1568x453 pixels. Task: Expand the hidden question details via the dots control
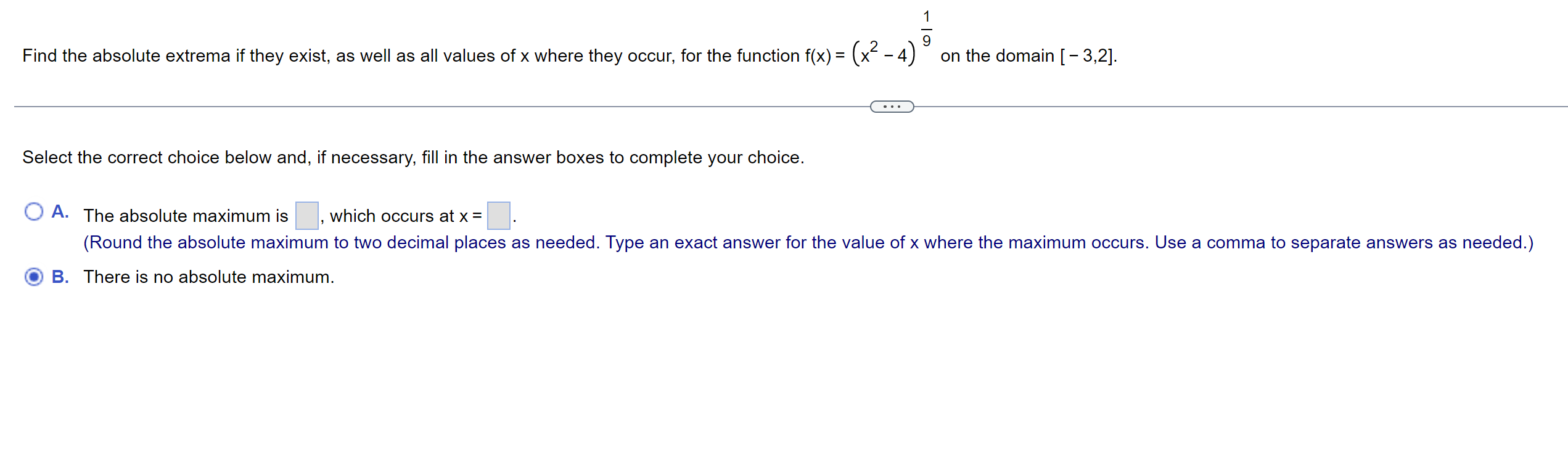[891, 107]
